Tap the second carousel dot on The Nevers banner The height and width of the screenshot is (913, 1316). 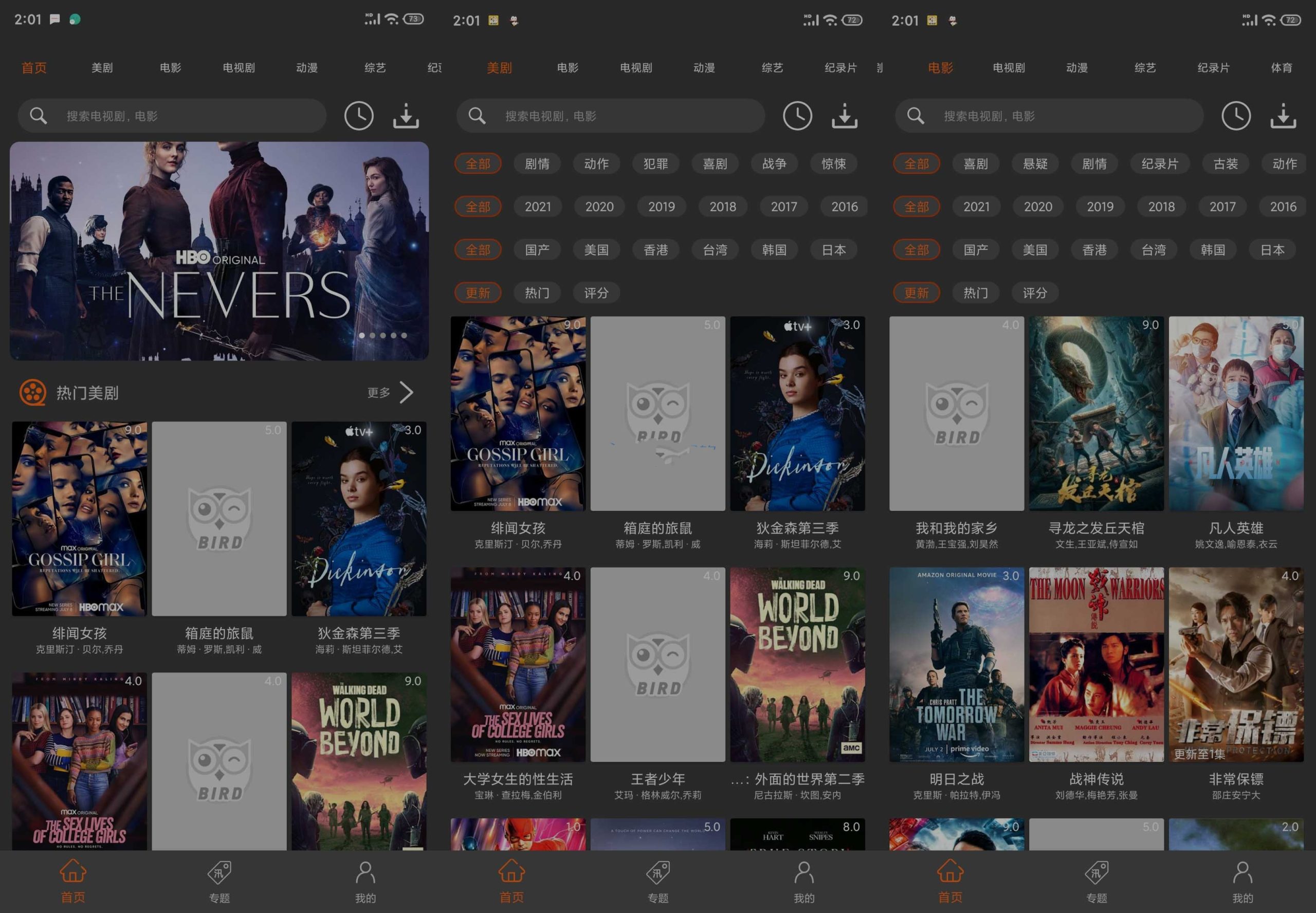pos(372,336)
